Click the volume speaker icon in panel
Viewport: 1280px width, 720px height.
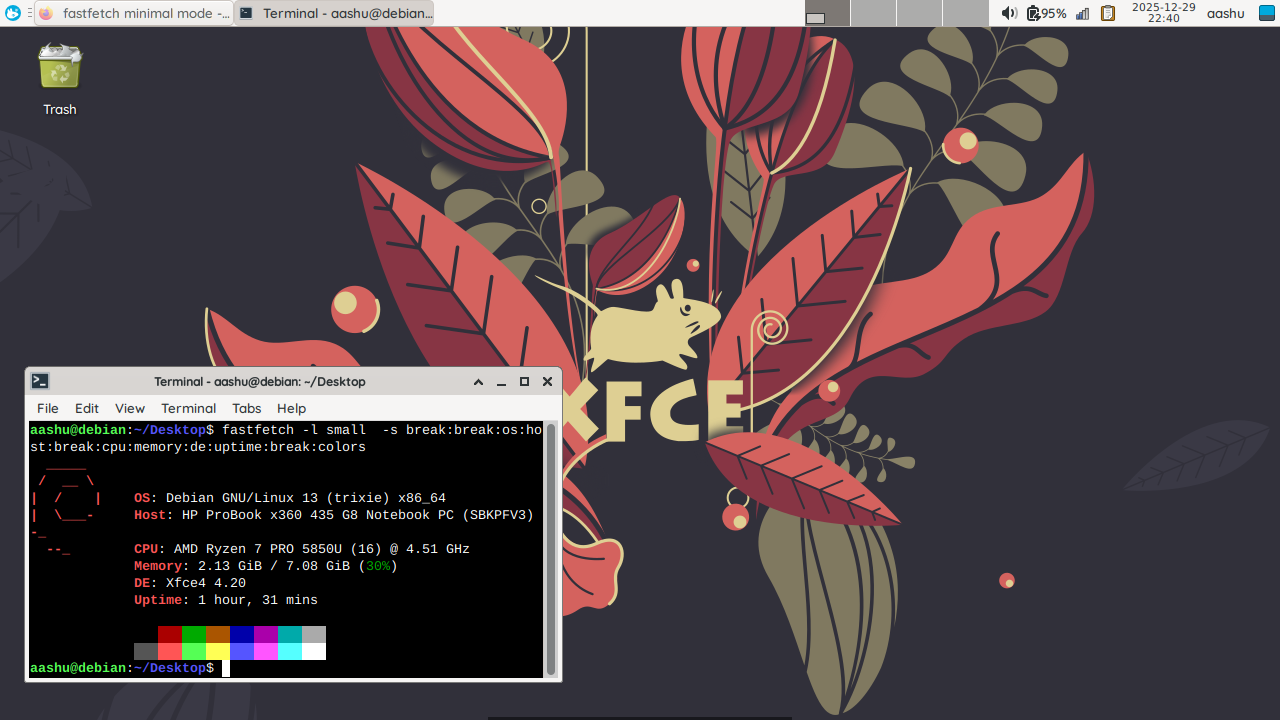click(1008, 13)
